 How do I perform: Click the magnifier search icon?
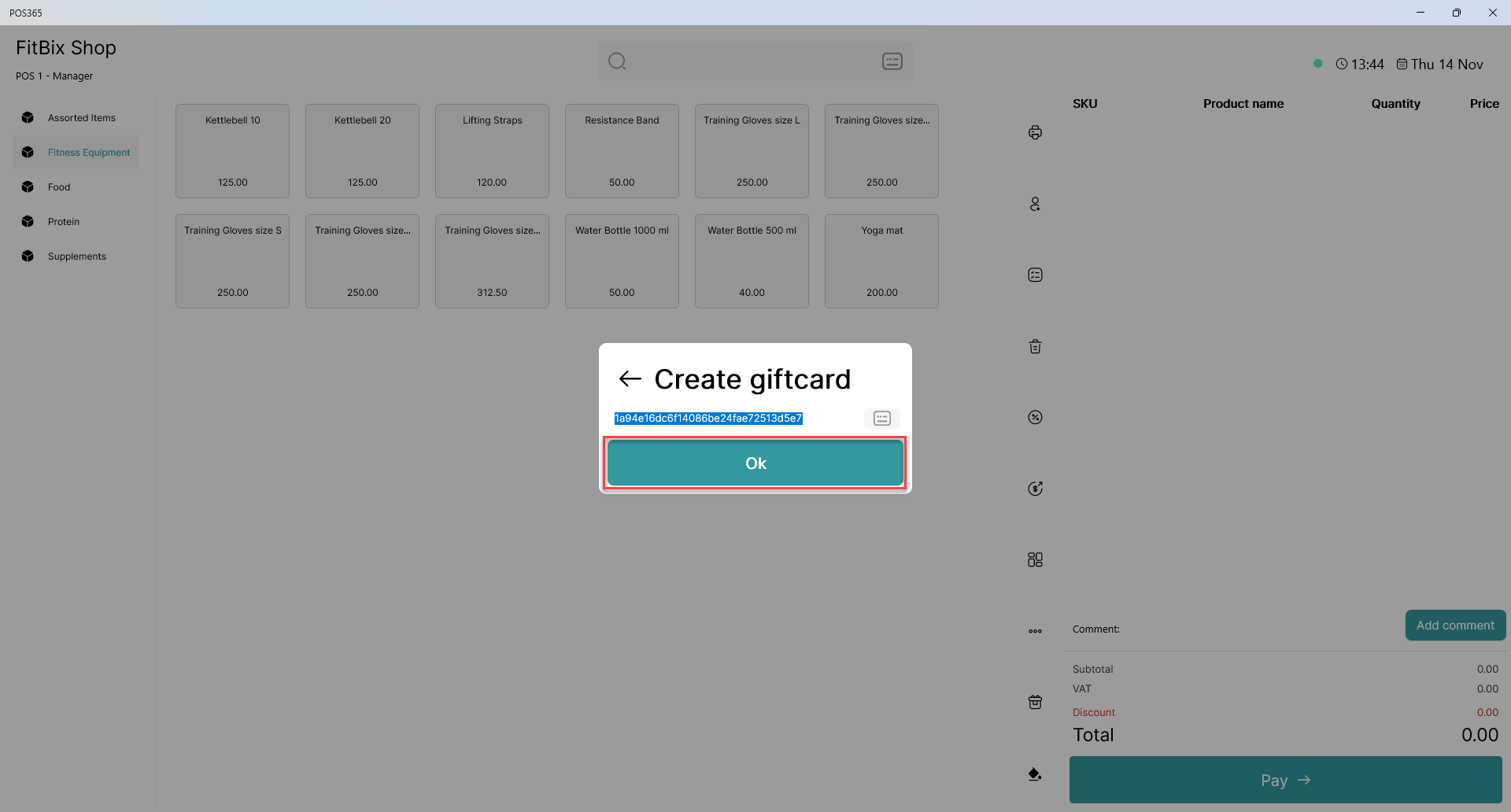pos(617,61)
